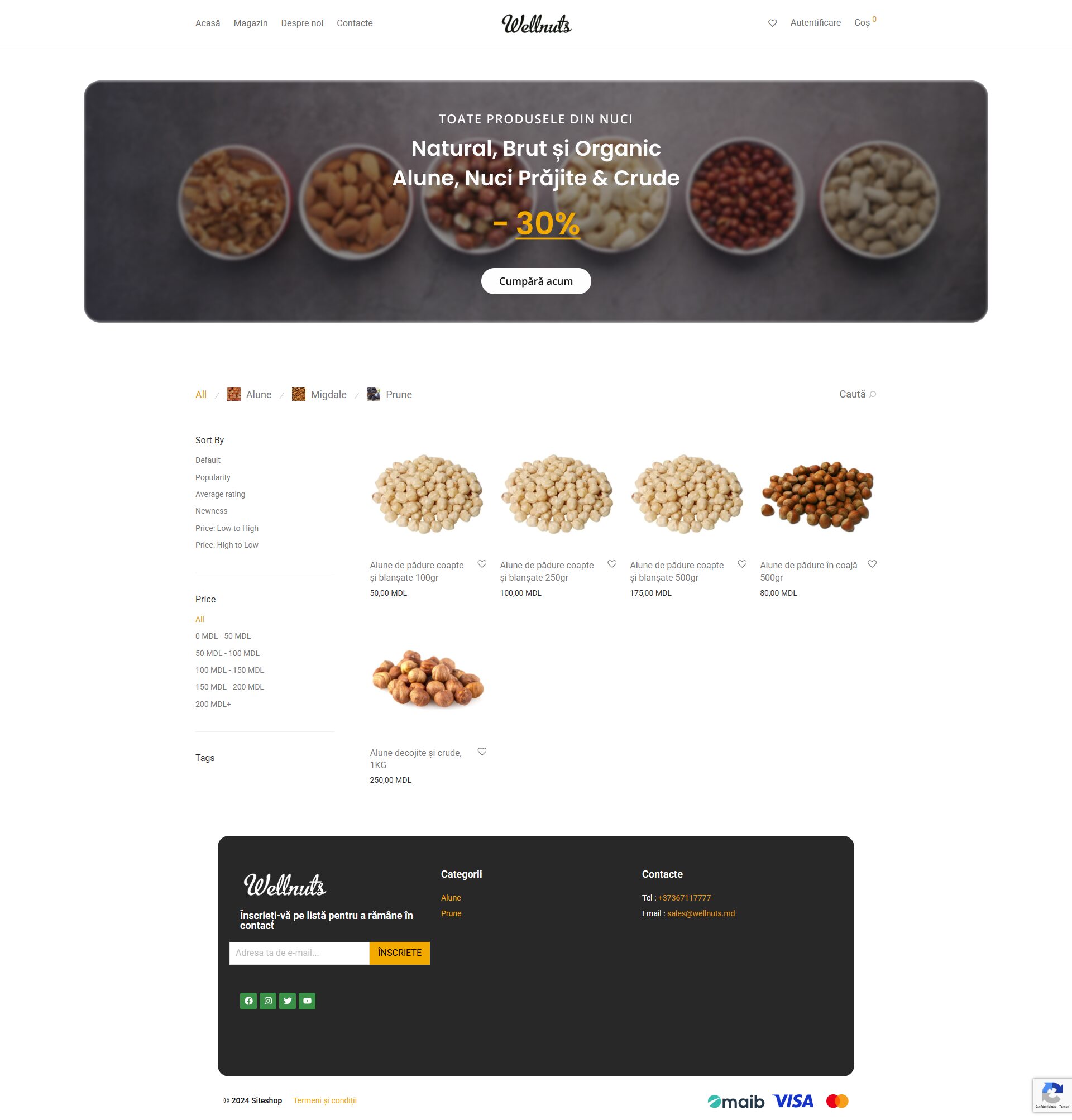Screen dimensions: 1072x1120
Task: Click the email address input field
Action: click(299, 953)
